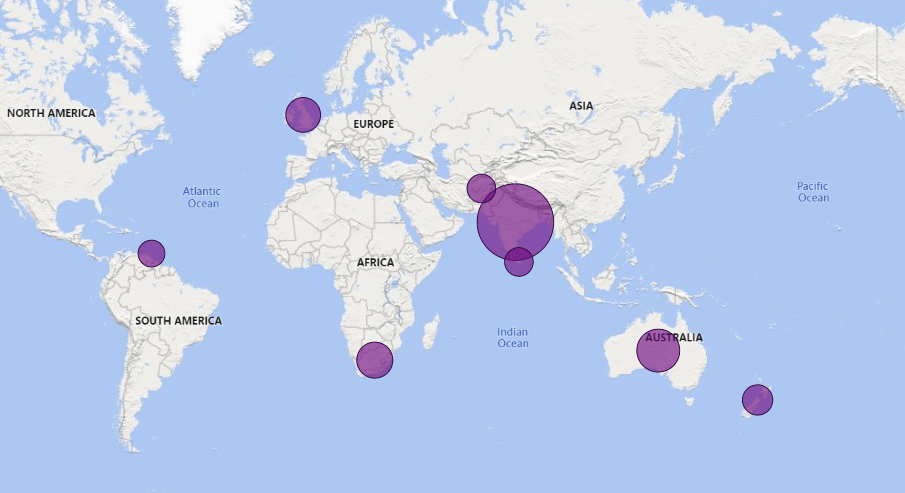This screenshot has width=905, height=493.
Task: Click the EUROPE map label
Action: click(x=373, y=124)
